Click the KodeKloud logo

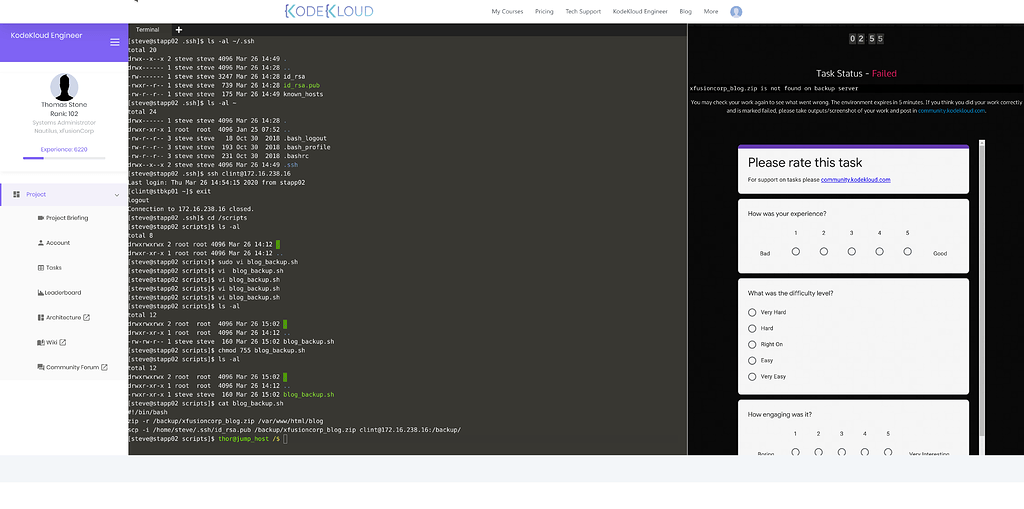click(329, 12)
